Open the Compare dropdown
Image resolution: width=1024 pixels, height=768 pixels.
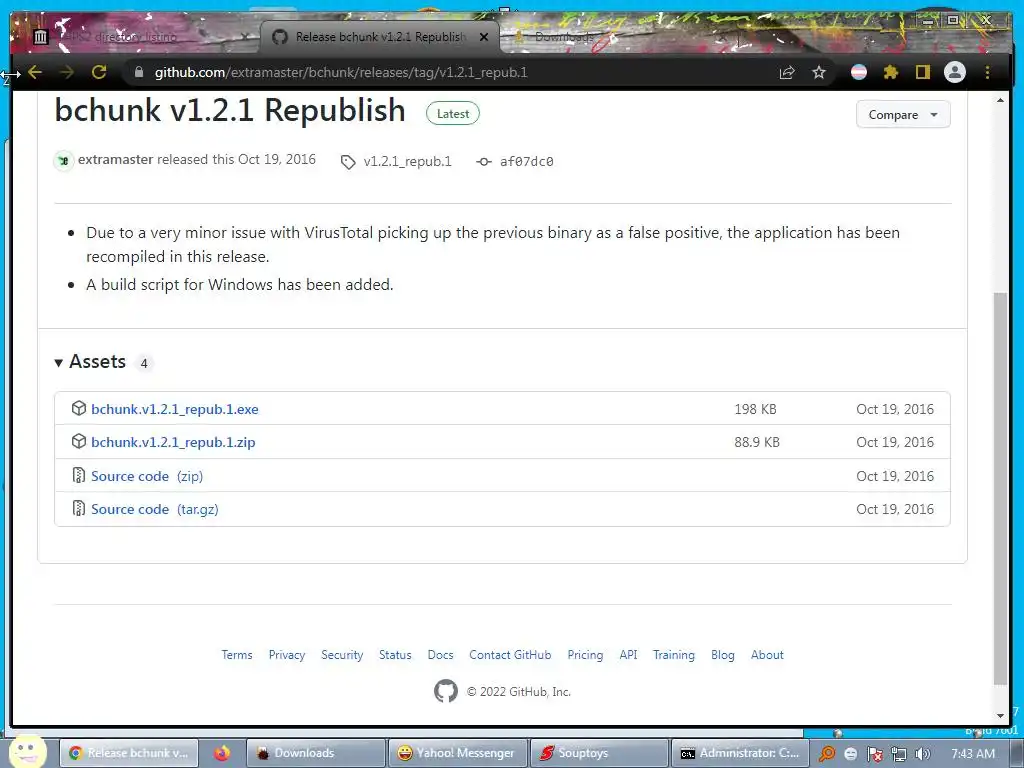point(903,114)
